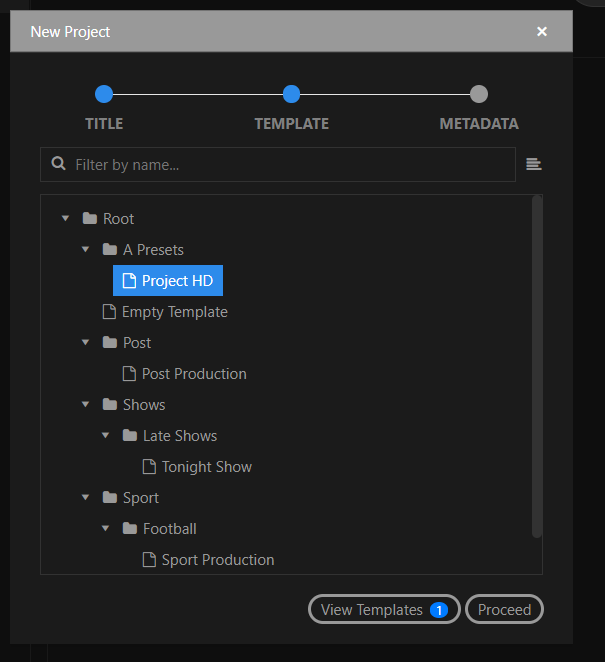605x662 pixels.
Task: Jump to the Metadata step circle
Action: coord(479,94)
